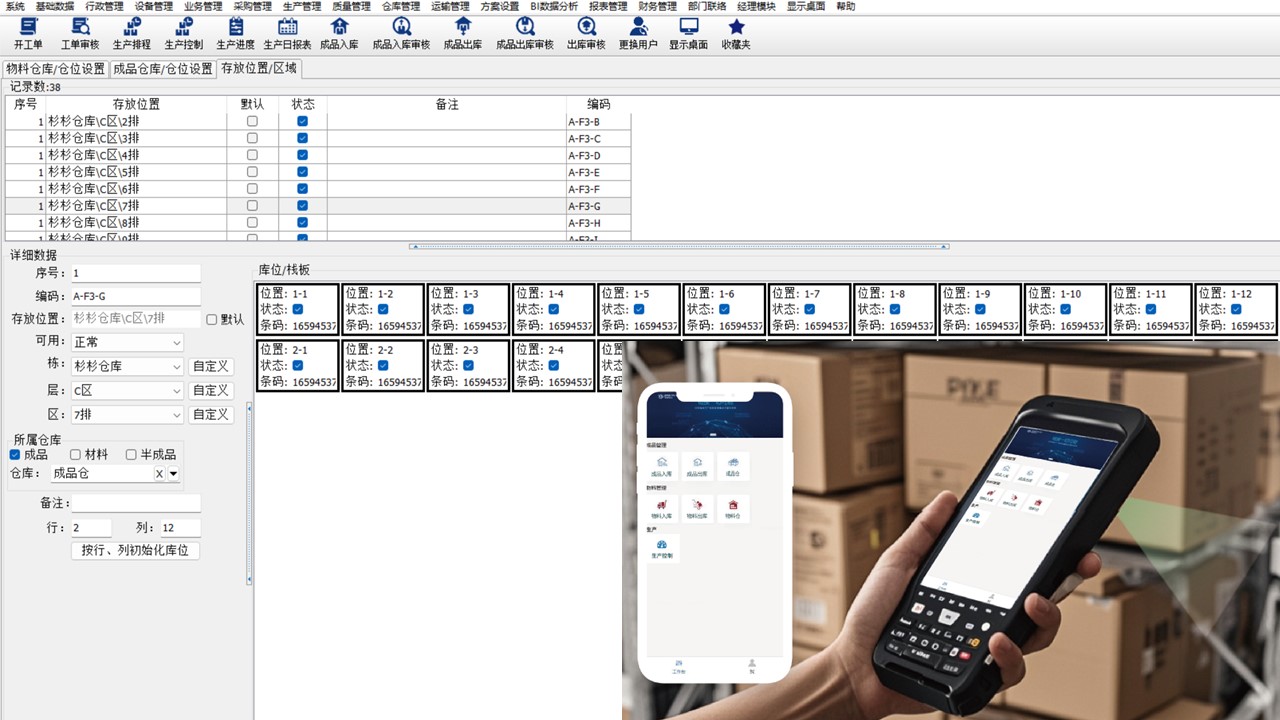This screenshot has width=1280, height=720.
Task: Click the 显示桌面 monitor icon
Action: click(688, 32)
